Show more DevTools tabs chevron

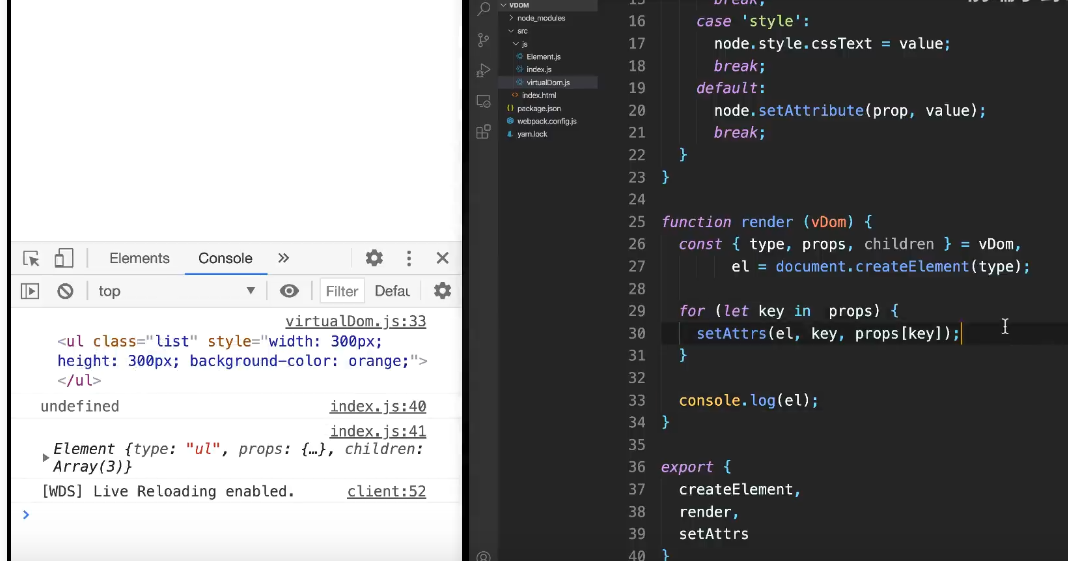(283, 258)
